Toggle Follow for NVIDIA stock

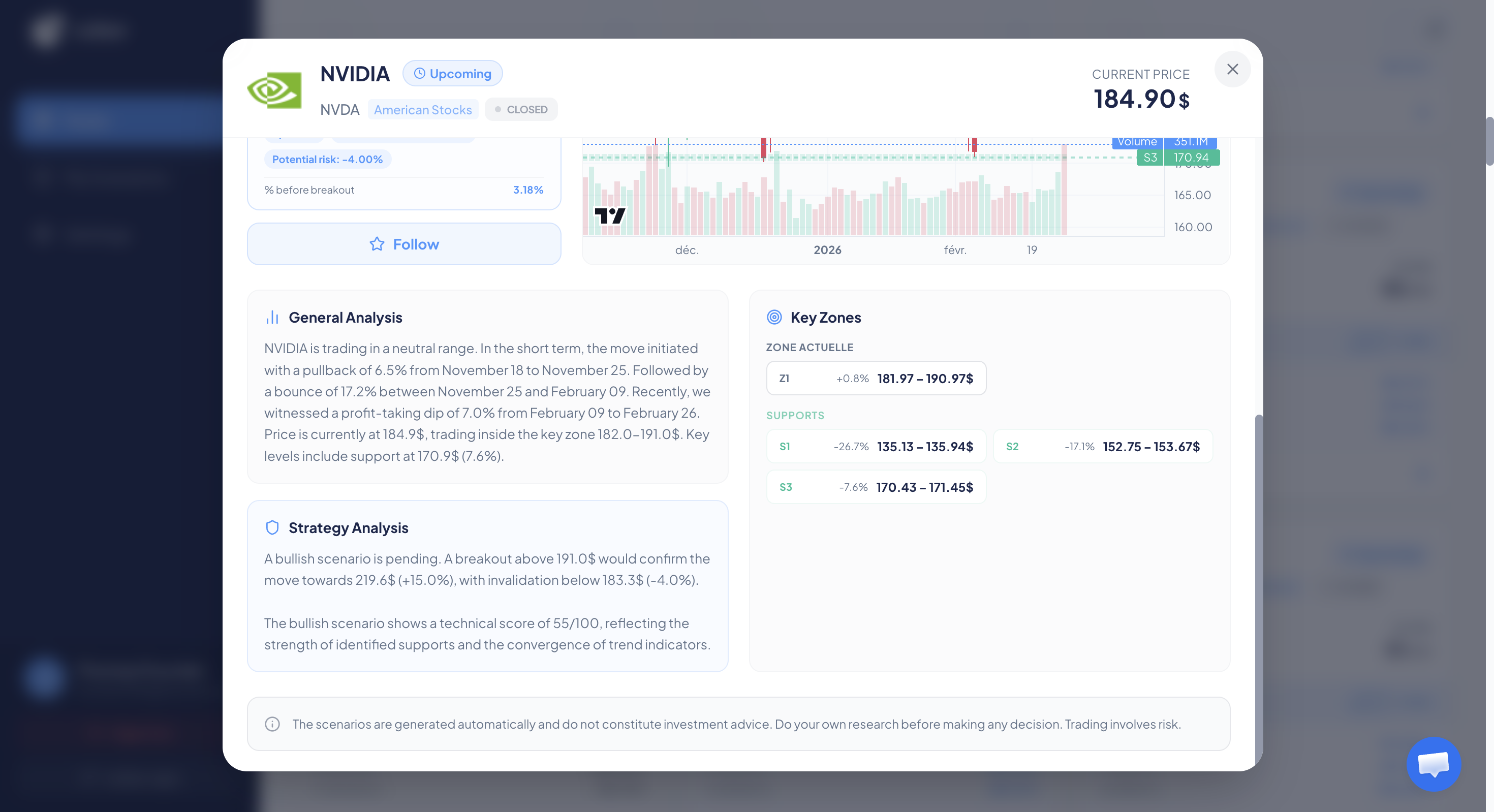point(403,243)
